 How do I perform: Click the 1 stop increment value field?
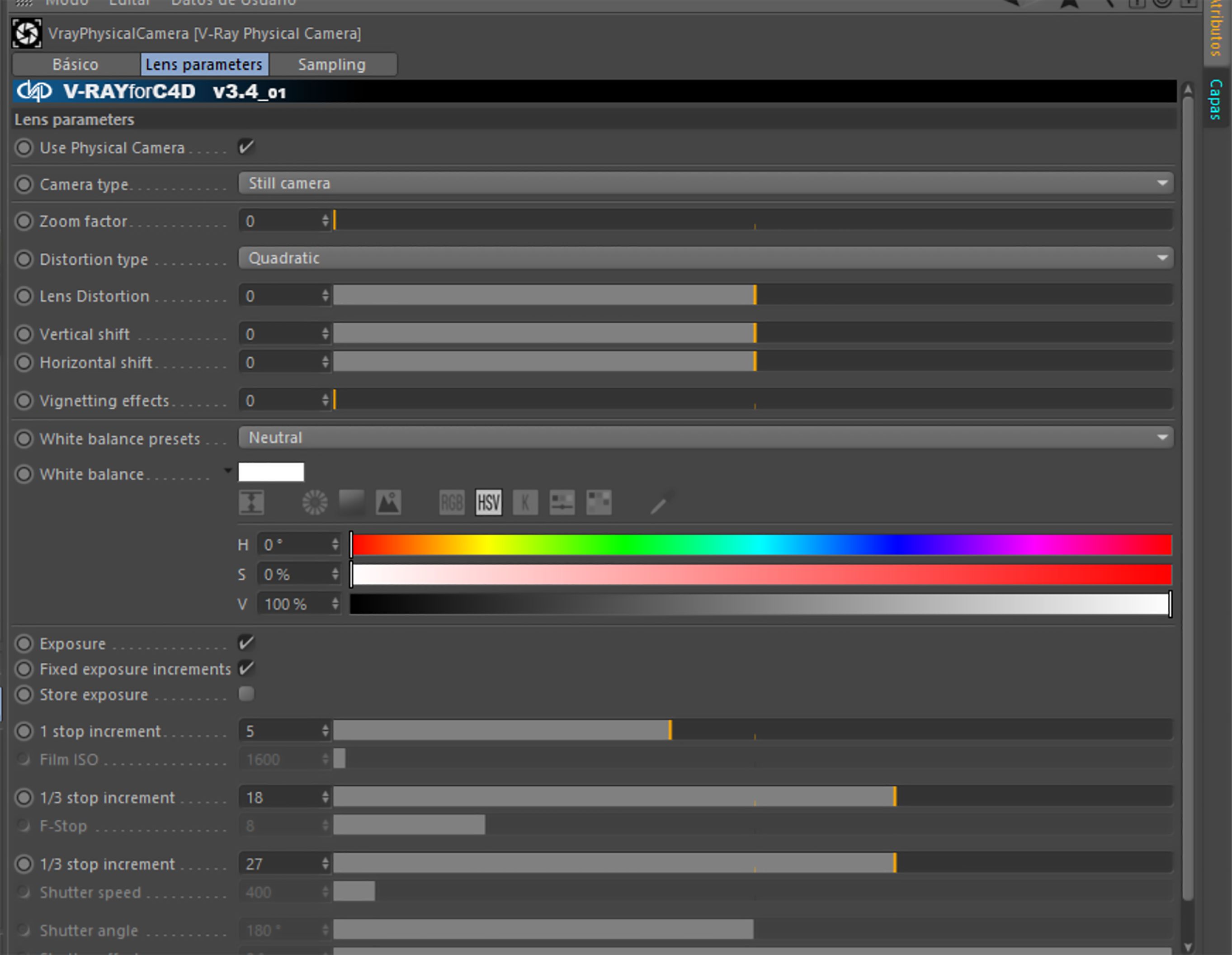(280, 731)
